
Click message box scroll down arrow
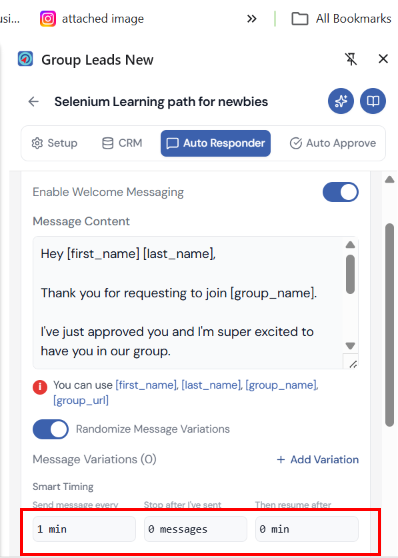click(350, 346)
